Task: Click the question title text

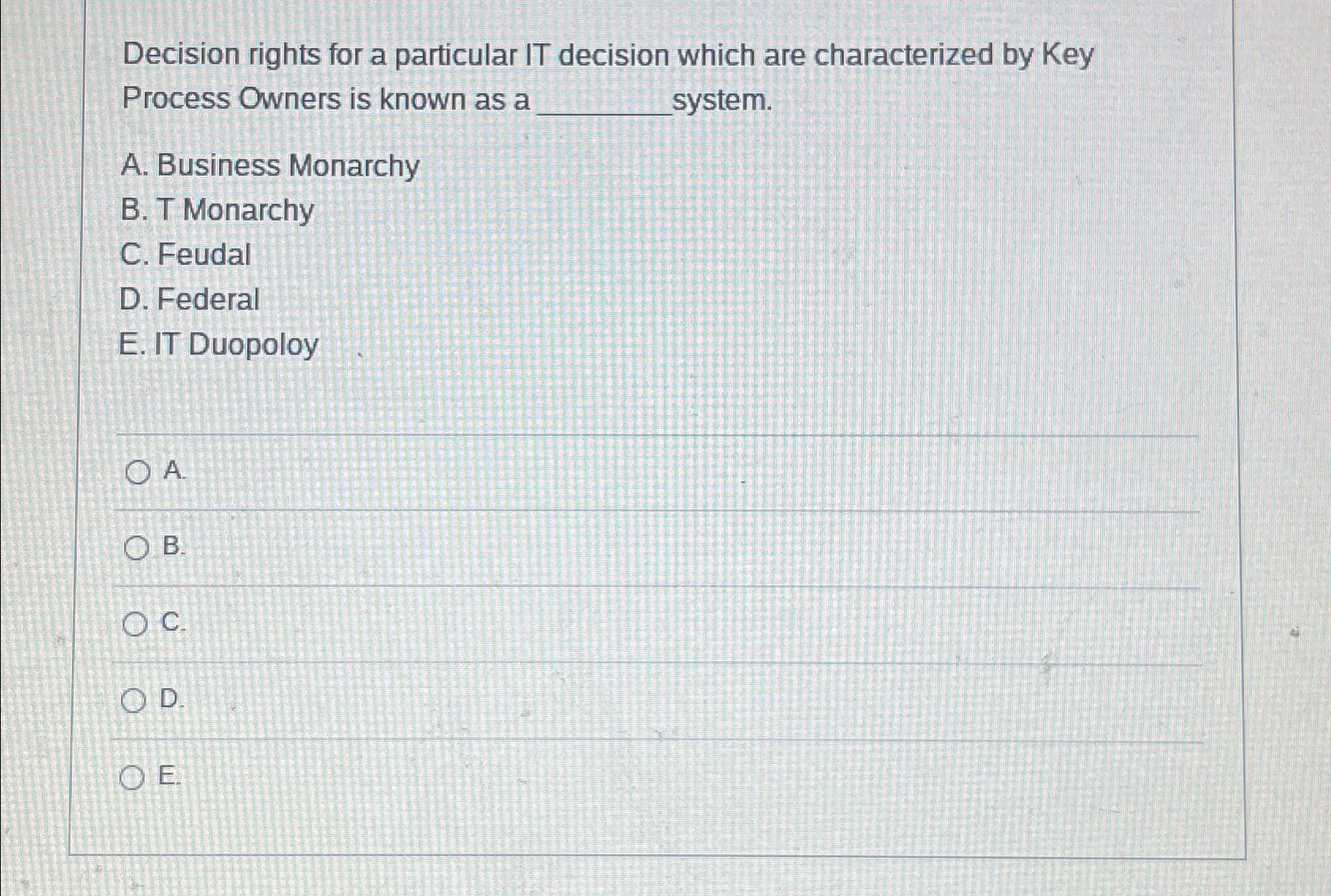Action: (609, 55)
